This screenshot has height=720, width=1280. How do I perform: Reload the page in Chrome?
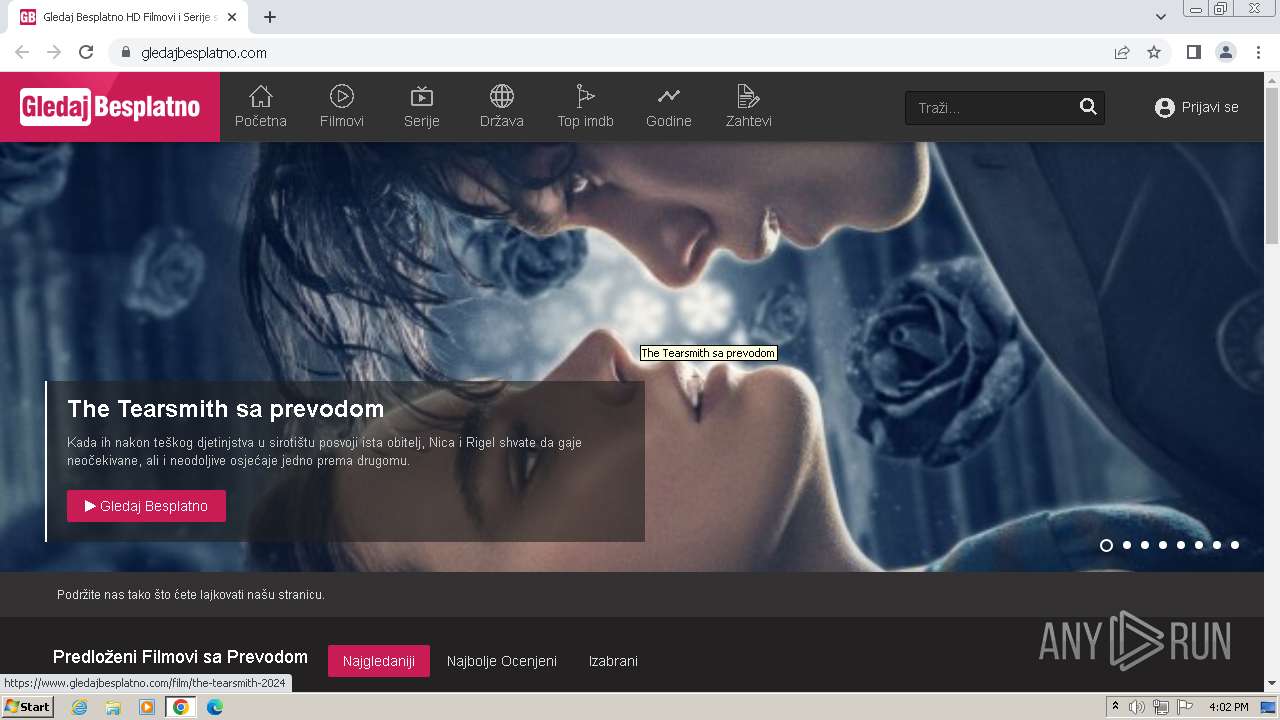point(86,52)
